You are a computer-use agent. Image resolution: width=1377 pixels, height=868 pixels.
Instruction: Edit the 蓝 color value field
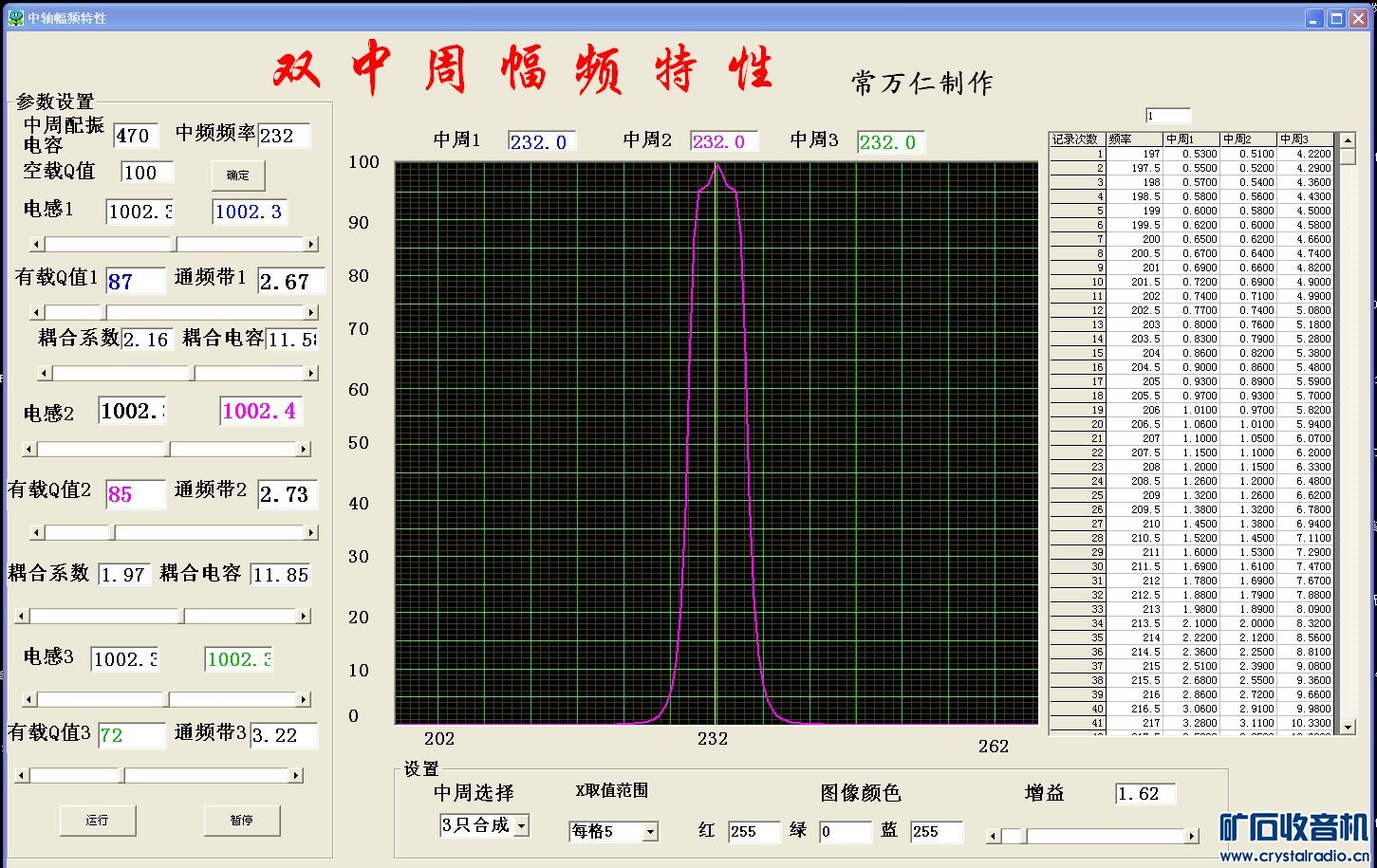(x=937, y=832)
